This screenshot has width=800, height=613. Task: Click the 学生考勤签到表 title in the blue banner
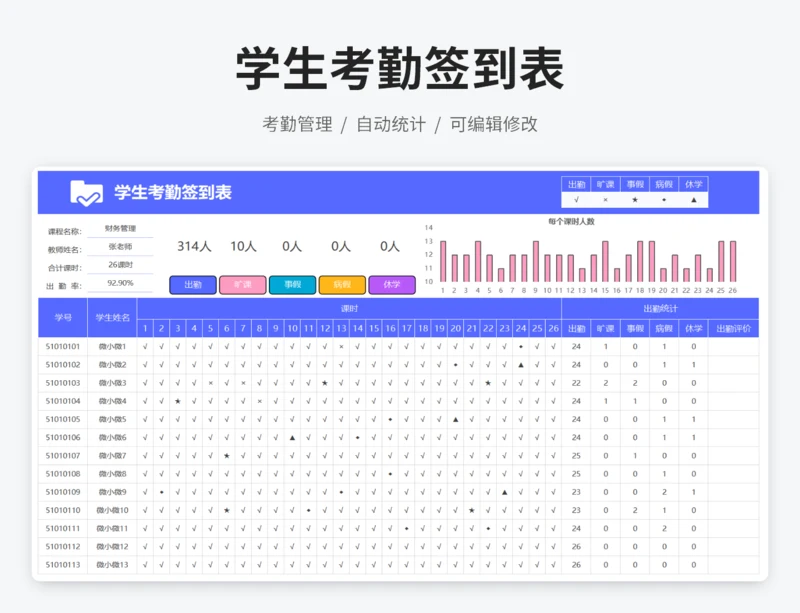173,192
